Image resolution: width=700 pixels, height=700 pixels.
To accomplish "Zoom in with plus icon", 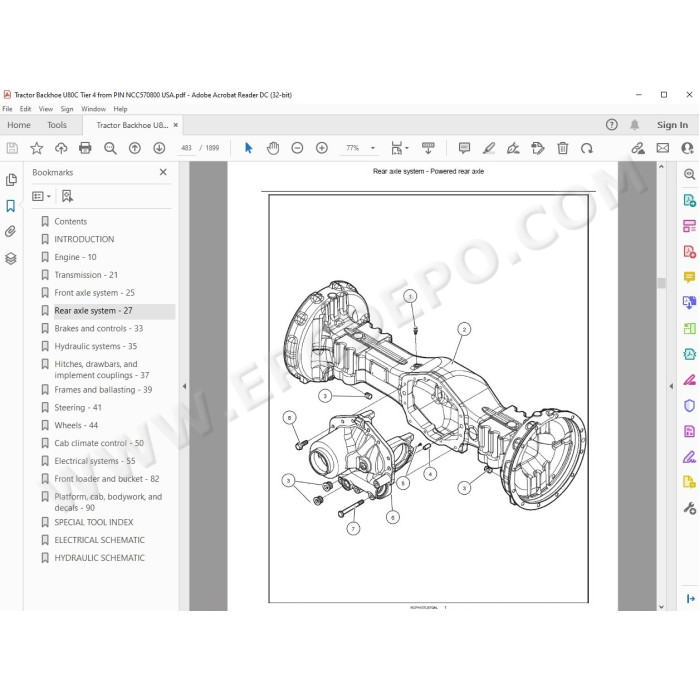I will (x=322, y=148).
